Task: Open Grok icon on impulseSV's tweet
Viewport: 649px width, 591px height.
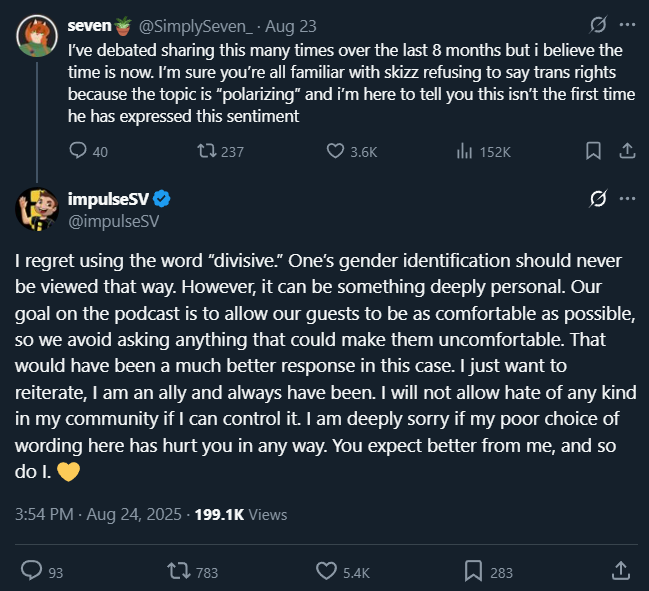Action: click(x=598, y=199)
